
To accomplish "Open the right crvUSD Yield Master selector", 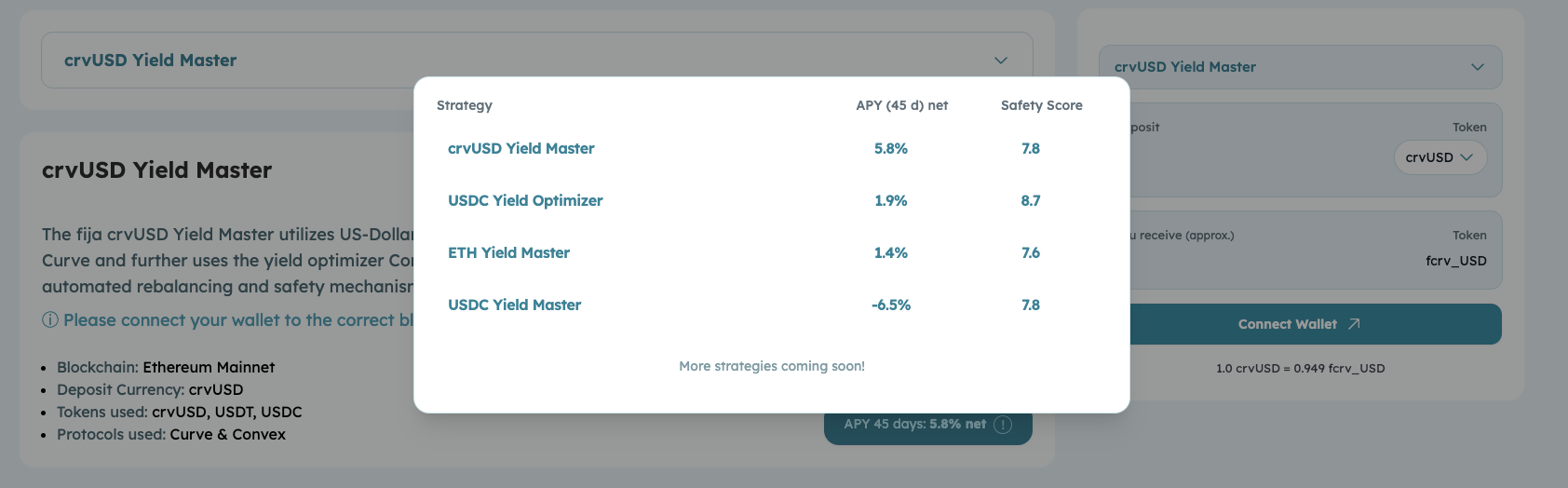I will click(x=1300, y=67).
